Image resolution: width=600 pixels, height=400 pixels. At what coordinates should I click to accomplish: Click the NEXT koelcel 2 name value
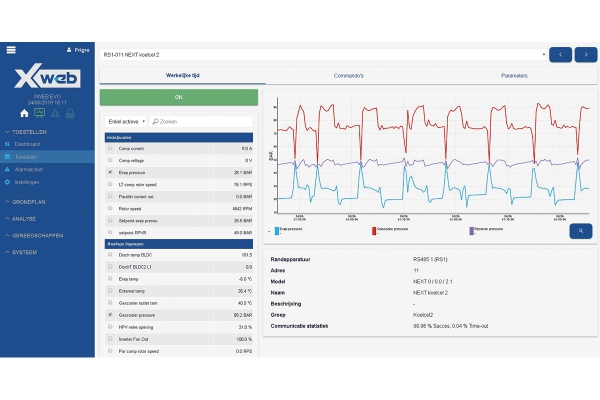coord(430,293)
